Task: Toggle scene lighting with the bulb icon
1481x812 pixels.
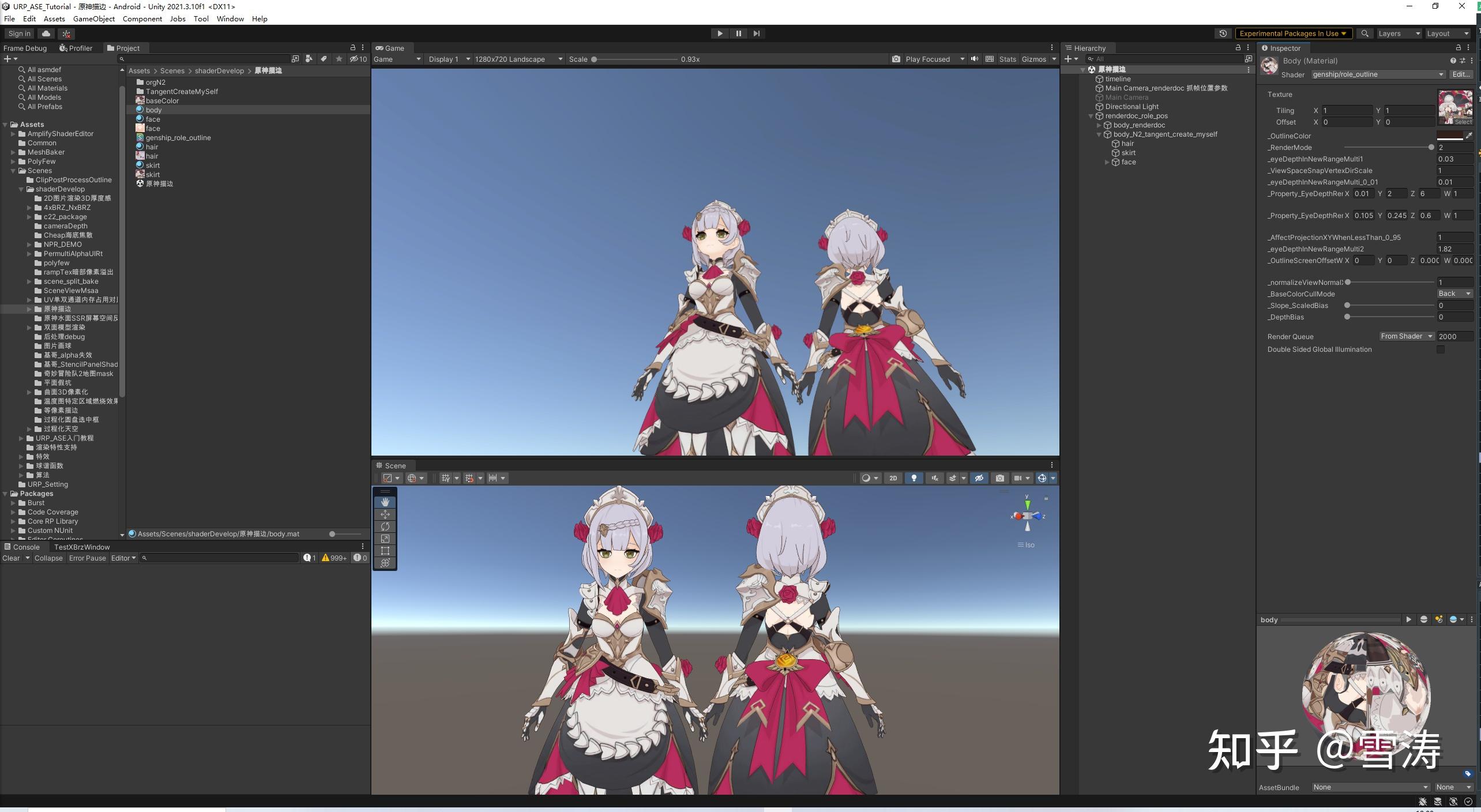Action: (x=914, y=478)
